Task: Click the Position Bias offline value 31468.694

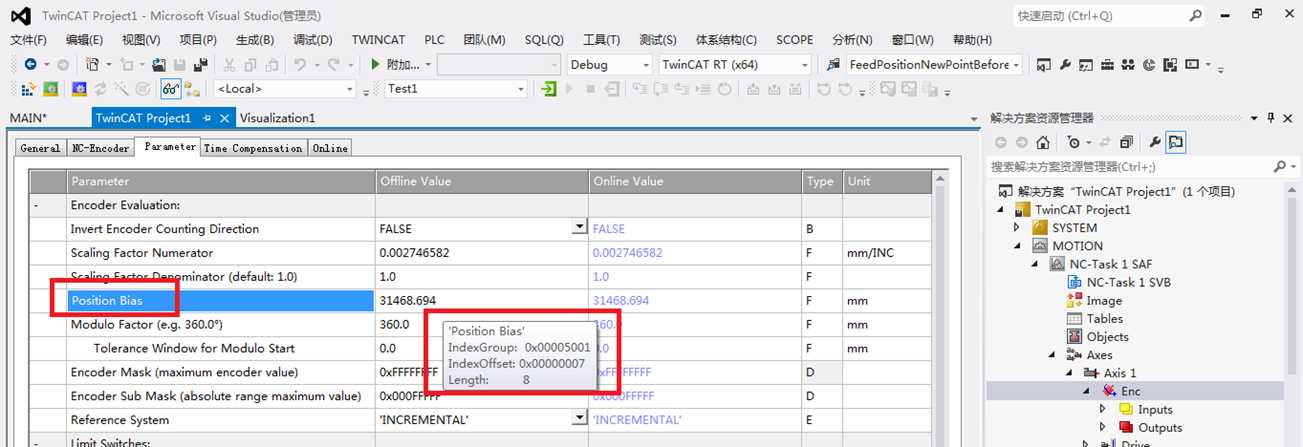Action: 408,300
